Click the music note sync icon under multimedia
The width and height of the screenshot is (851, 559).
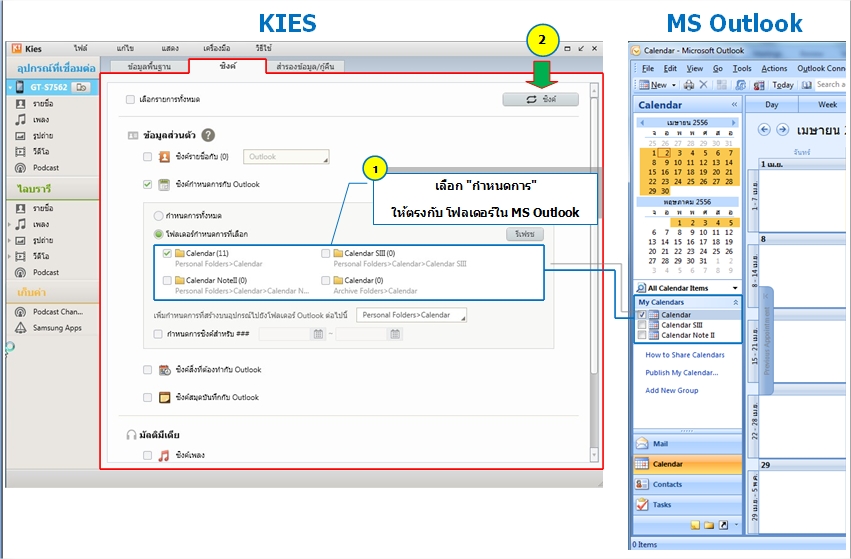click(163, 455)
